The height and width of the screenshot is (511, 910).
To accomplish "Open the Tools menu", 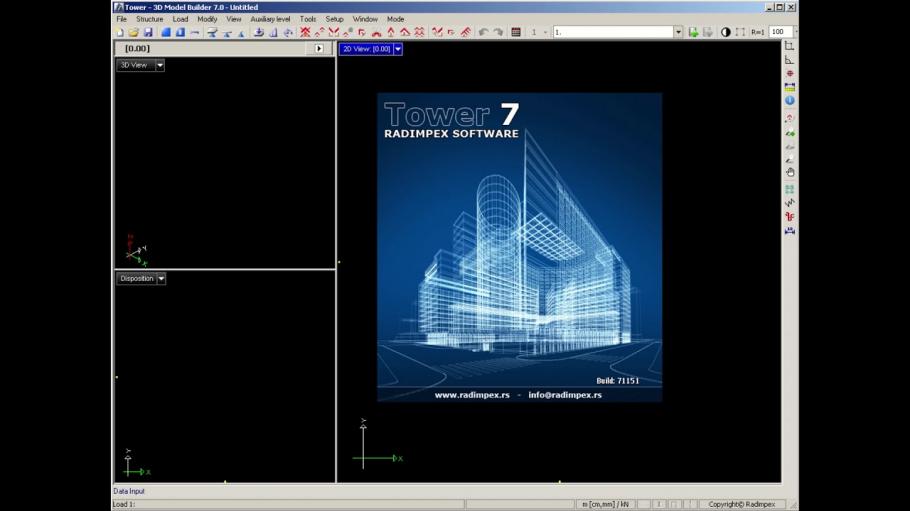I will pos(308,19).
